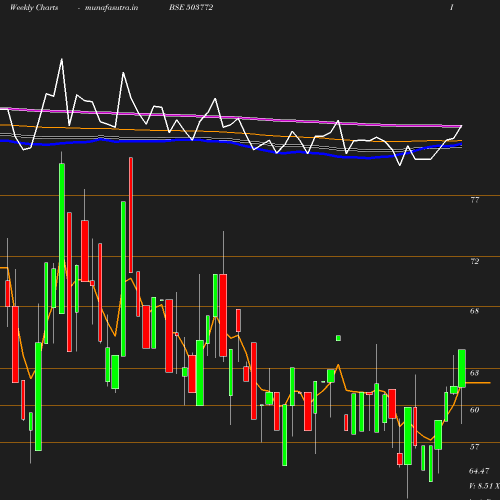Click the 72 price axis label
This screenshot has height=500, width=500.
(475, 261)
